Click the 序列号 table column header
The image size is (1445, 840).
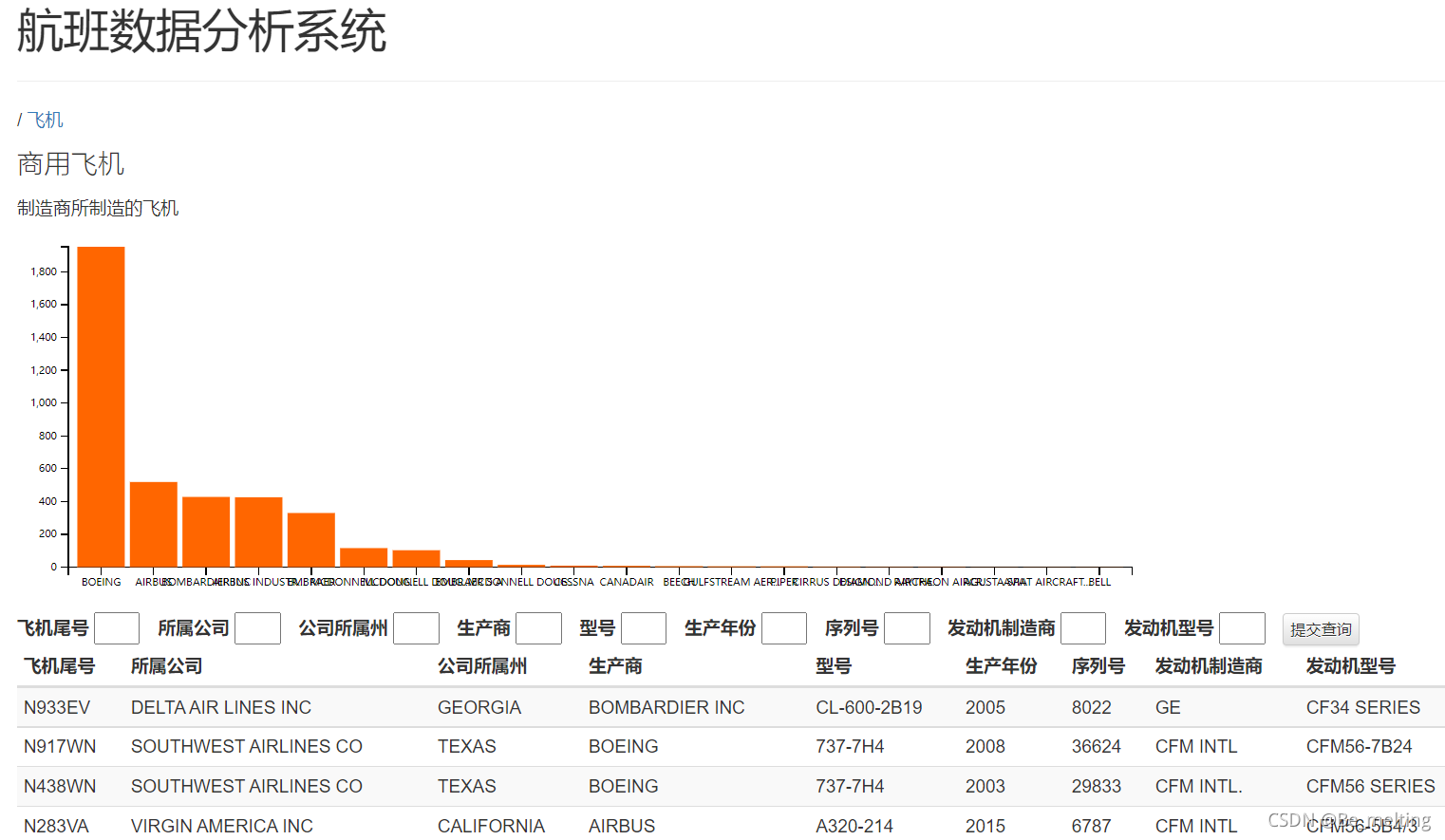[x=1098, y=666]
